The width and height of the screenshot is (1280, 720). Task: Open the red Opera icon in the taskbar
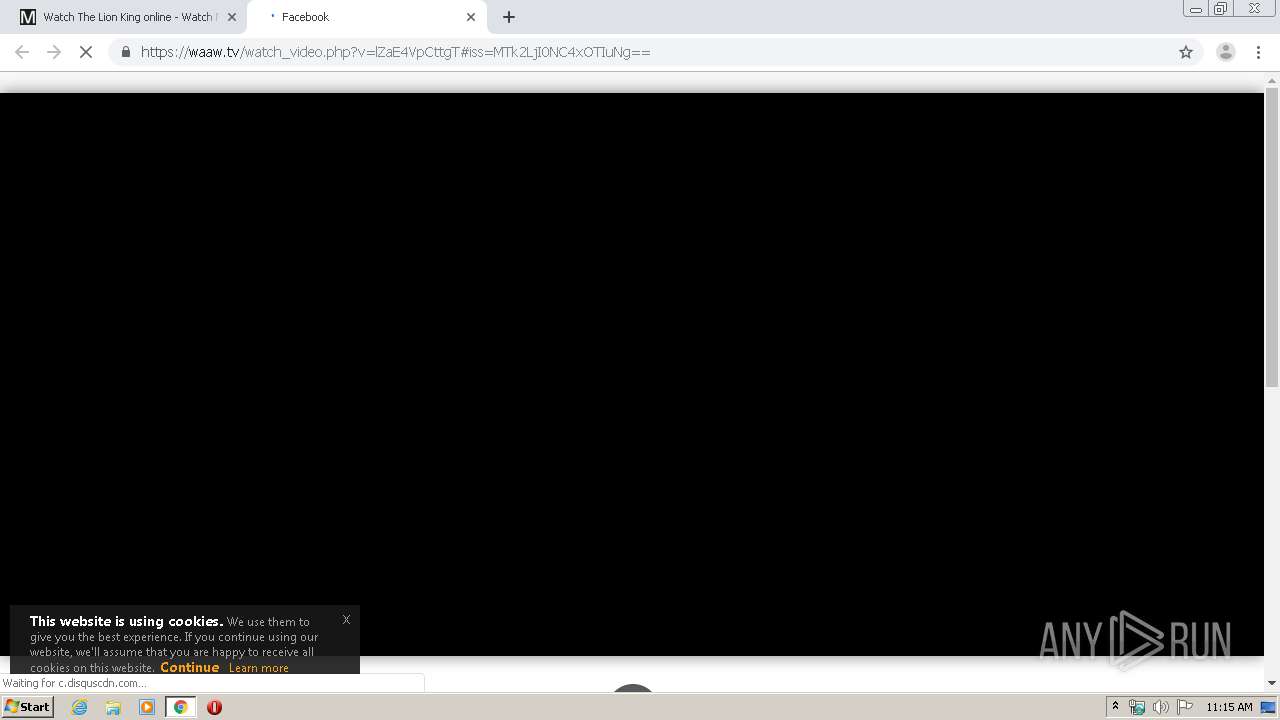[x=214, y=707]
